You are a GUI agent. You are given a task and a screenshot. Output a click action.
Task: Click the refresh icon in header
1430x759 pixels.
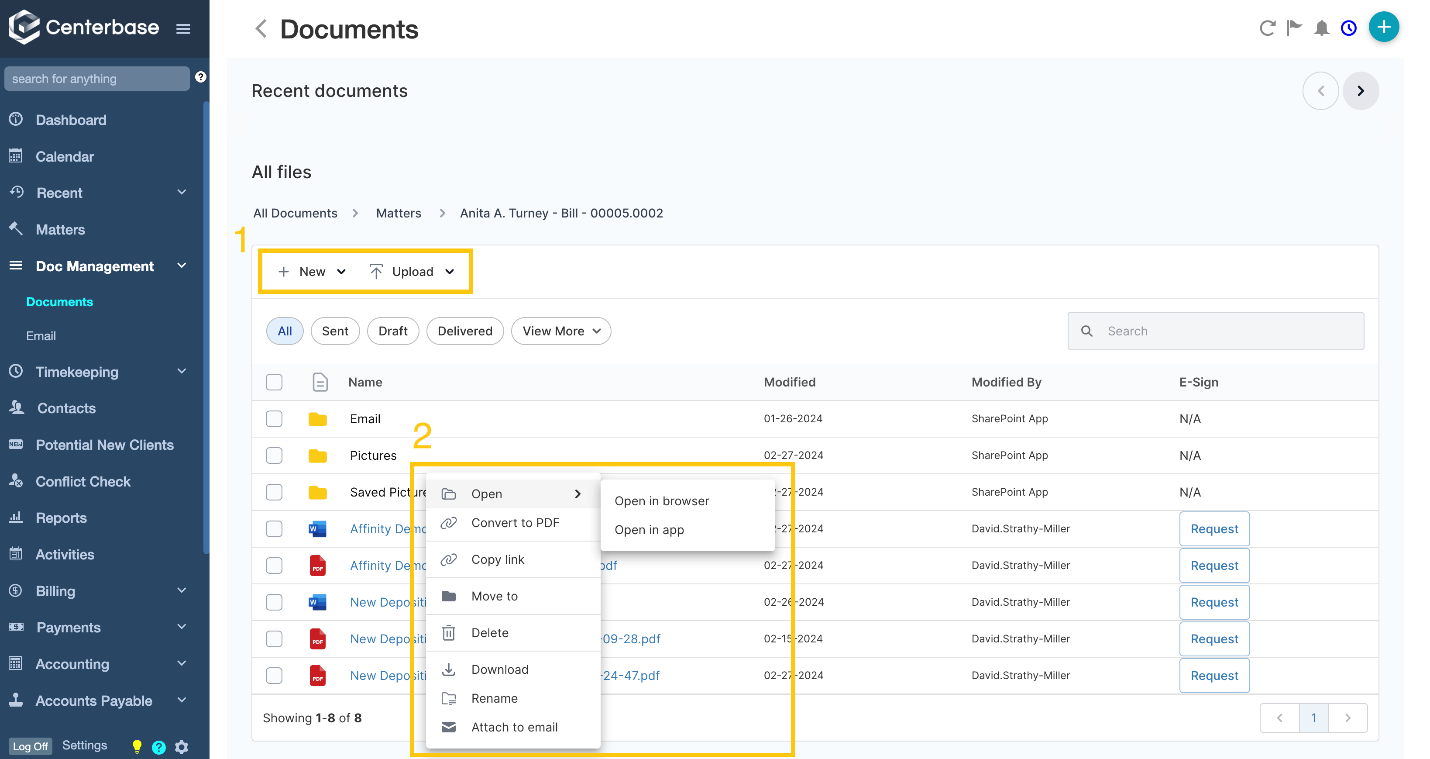pos(1267,28)
